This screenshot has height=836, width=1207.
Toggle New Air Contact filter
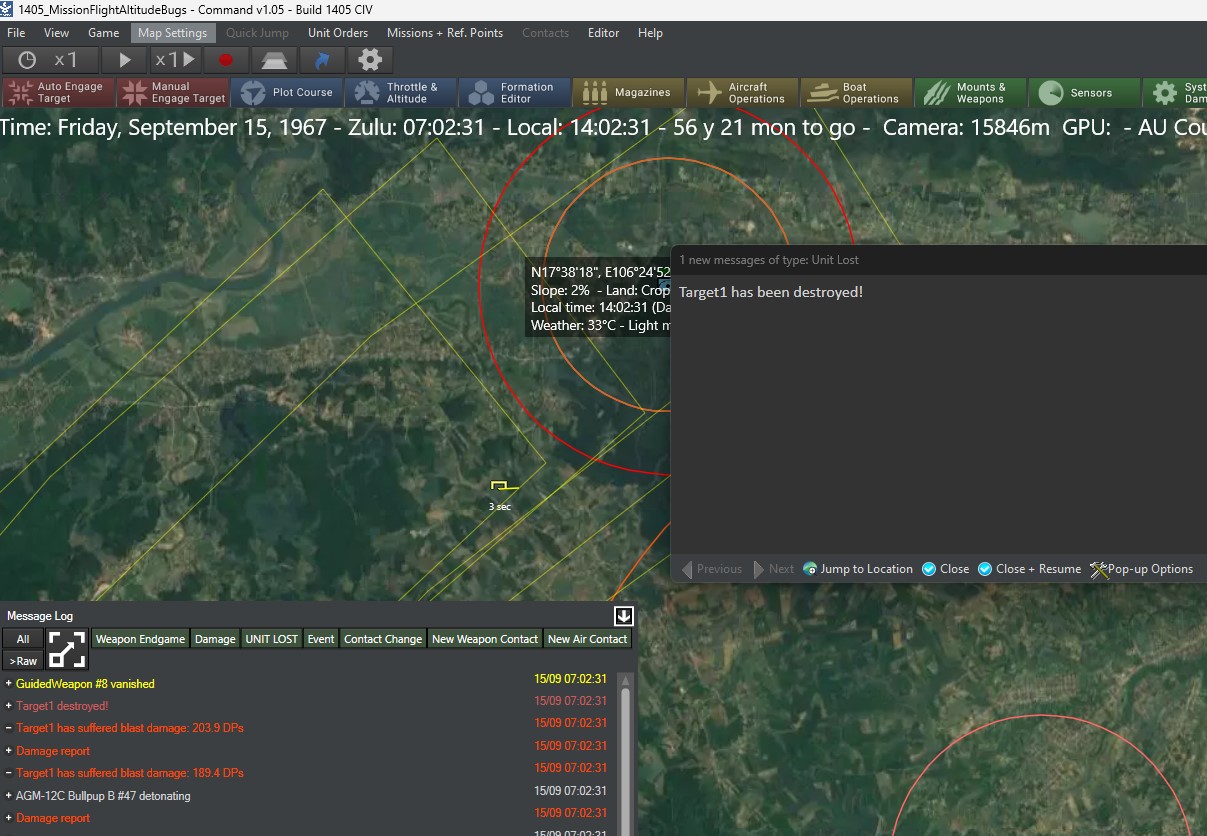pos(588,639)
